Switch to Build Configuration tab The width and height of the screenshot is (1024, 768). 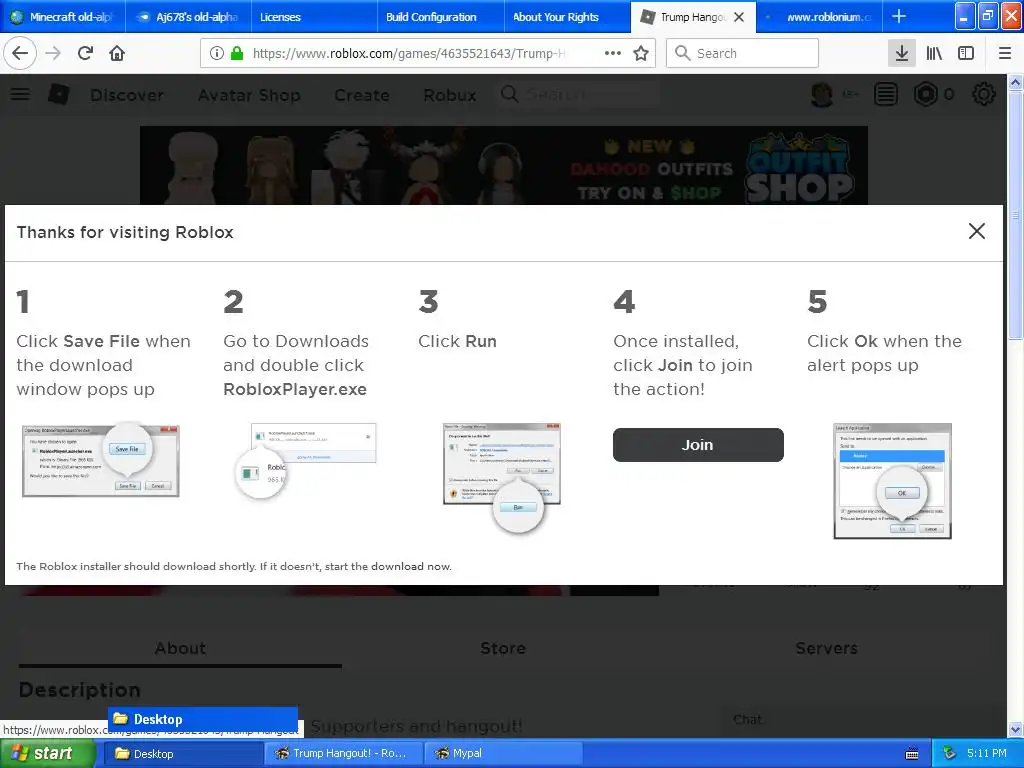point(441,17)
